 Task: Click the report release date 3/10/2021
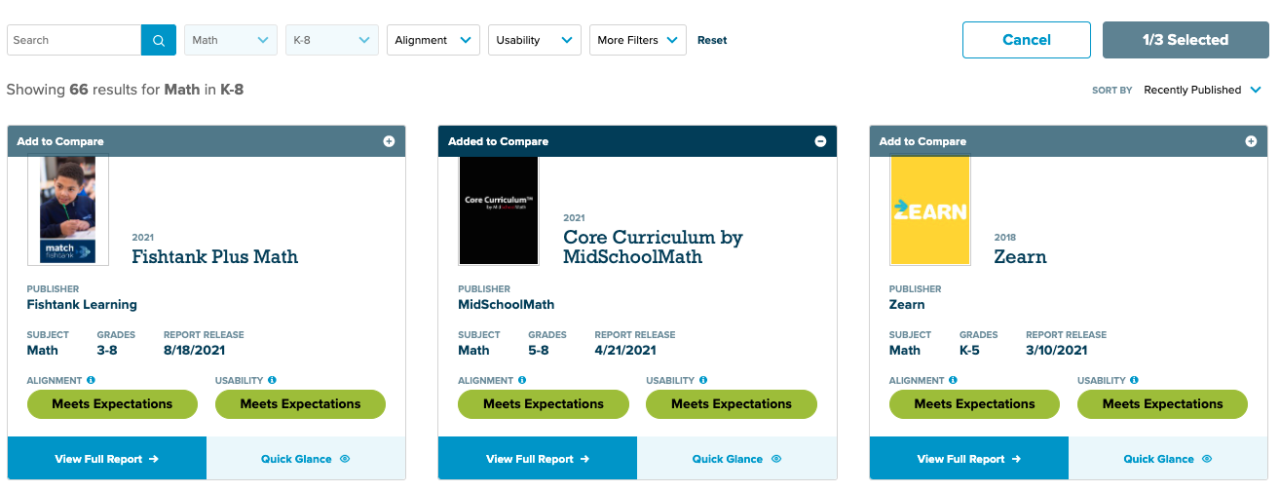click(x=1056, y=350)
